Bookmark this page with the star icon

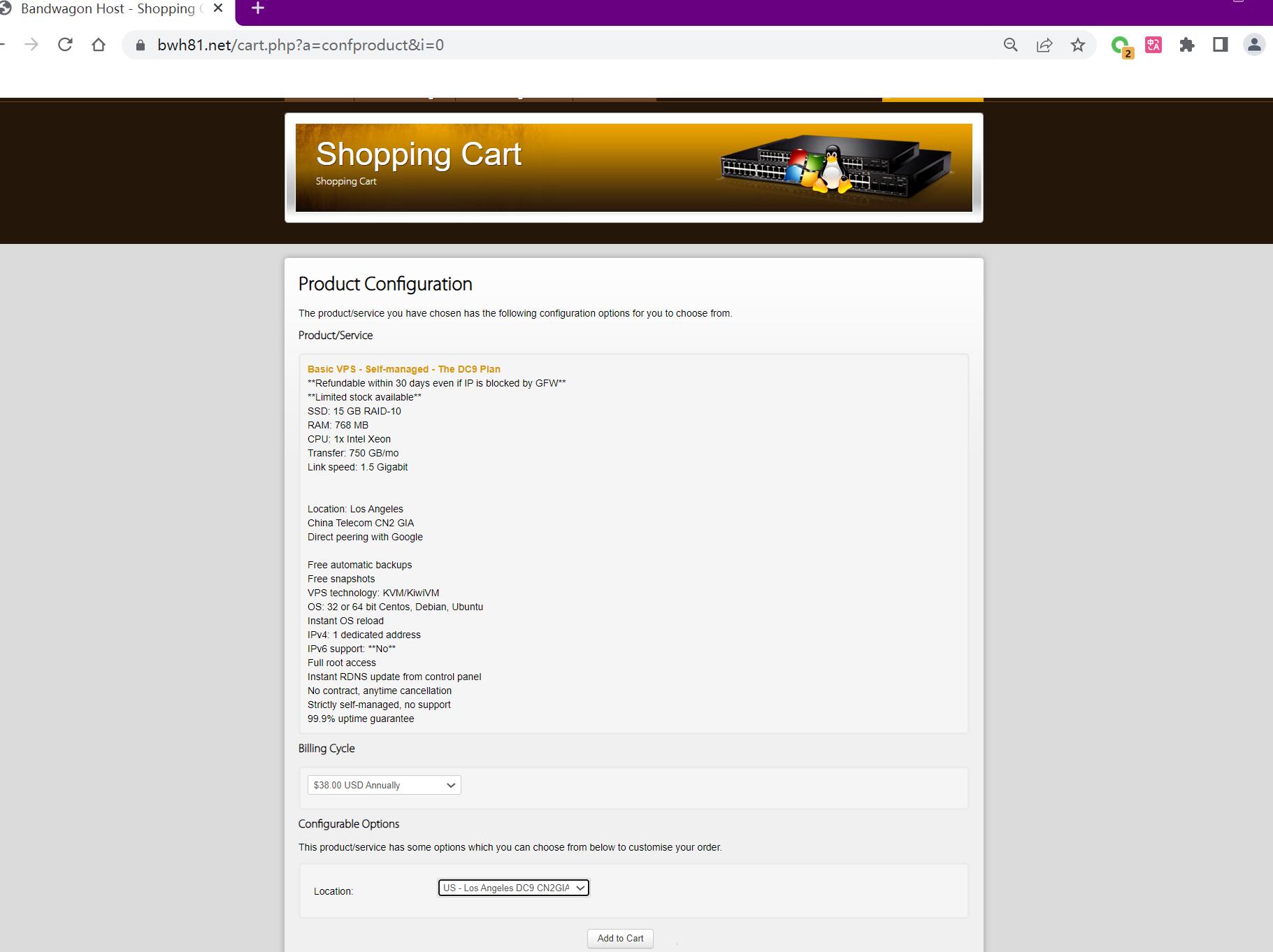pyautogui.click(x=1078, y=45)
